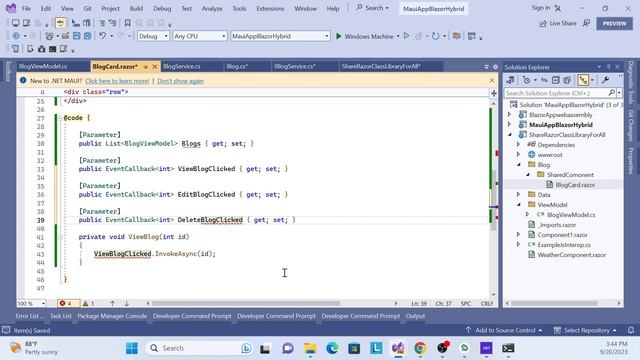Open Chrome from the Windows taskbar
The height and width of the screenshot is (360, 640).
(420, 348)
